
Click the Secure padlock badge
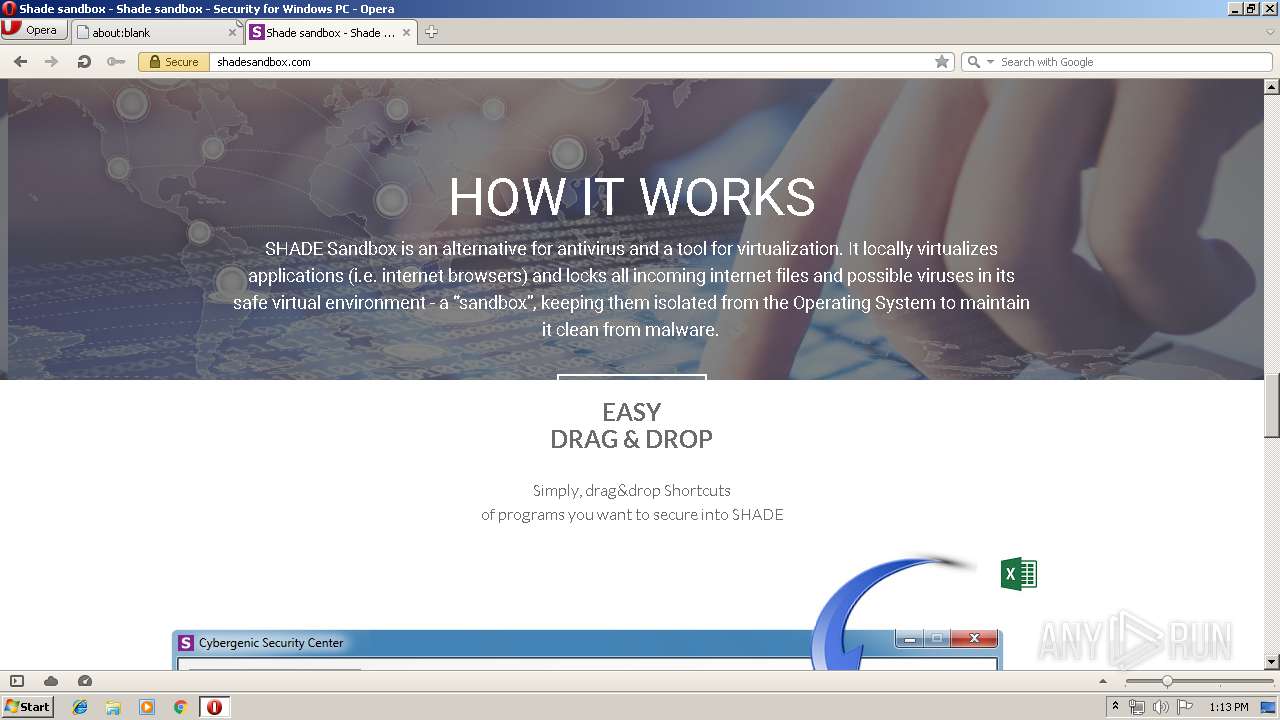coord(173,62)
